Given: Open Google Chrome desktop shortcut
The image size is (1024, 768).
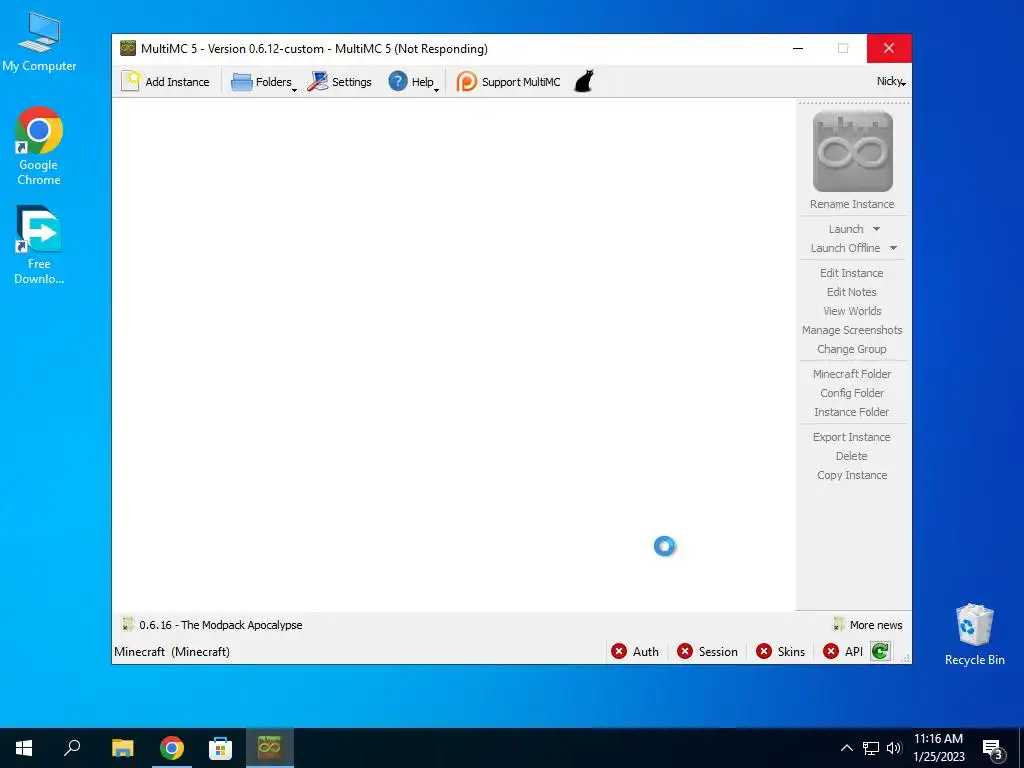Looking at the screenshot, I should pyautogui.click(x=39, y=146).
